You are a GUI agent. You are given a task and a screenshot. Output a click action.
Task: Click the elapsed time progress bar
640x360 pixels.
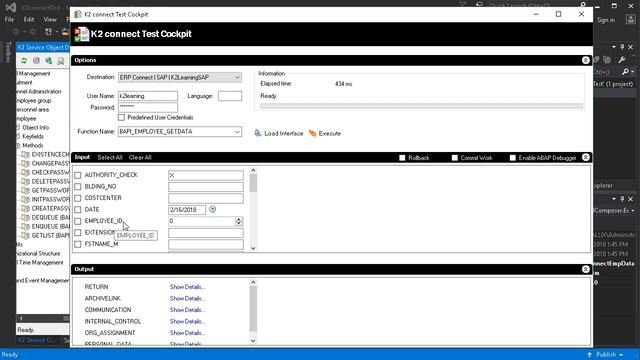421,106
